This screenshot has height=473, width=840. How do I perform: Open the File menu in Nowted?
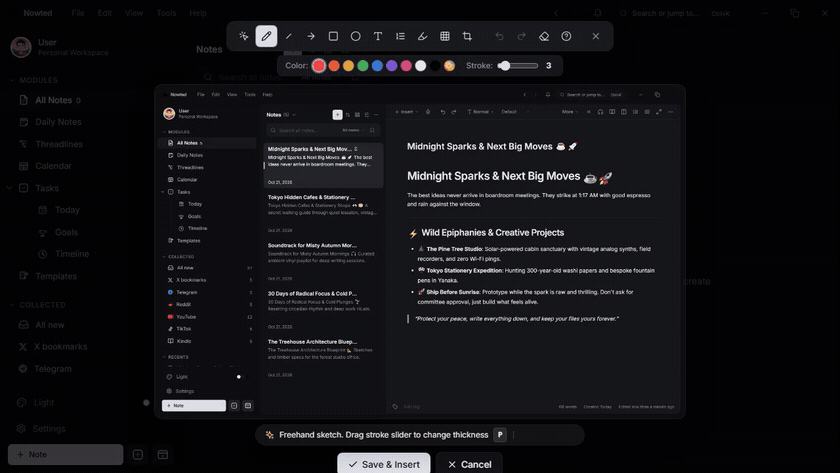click(x=78, y=13)
